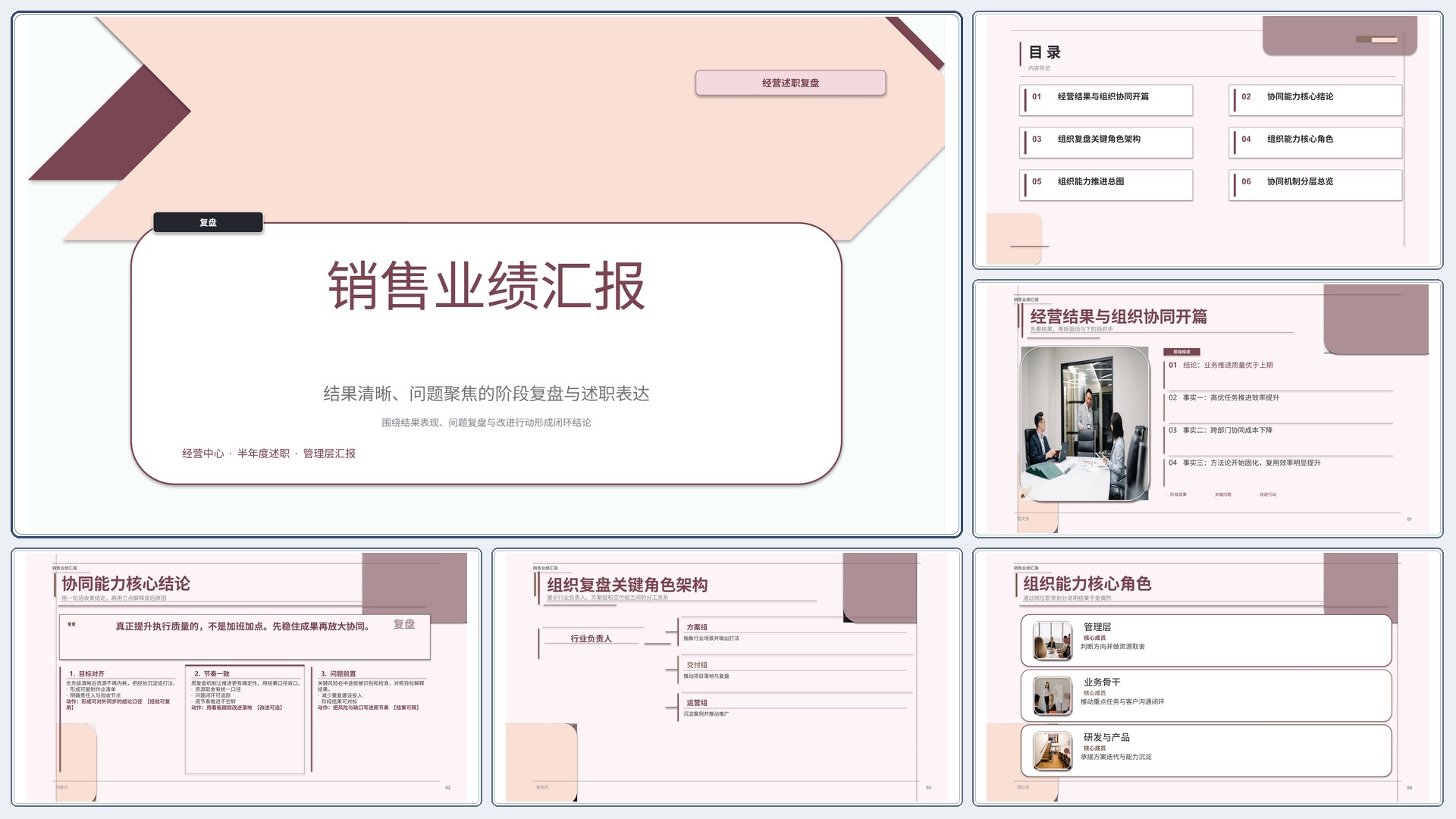Click the 管理层 role title
Screen dimensions: 1456x819
(1097, 627)
